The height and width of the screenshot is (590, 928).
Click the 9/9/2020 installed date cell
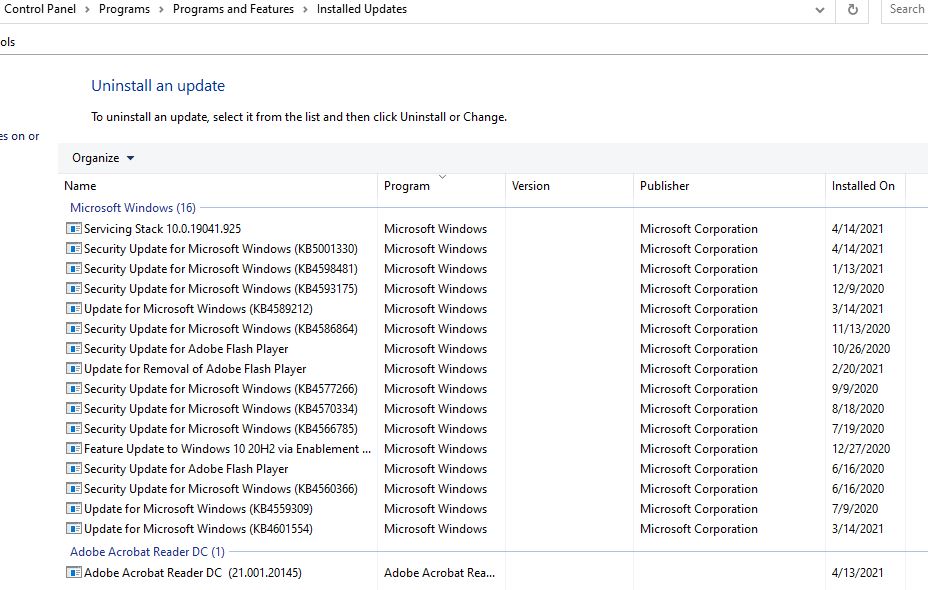[x=855, y=389]
